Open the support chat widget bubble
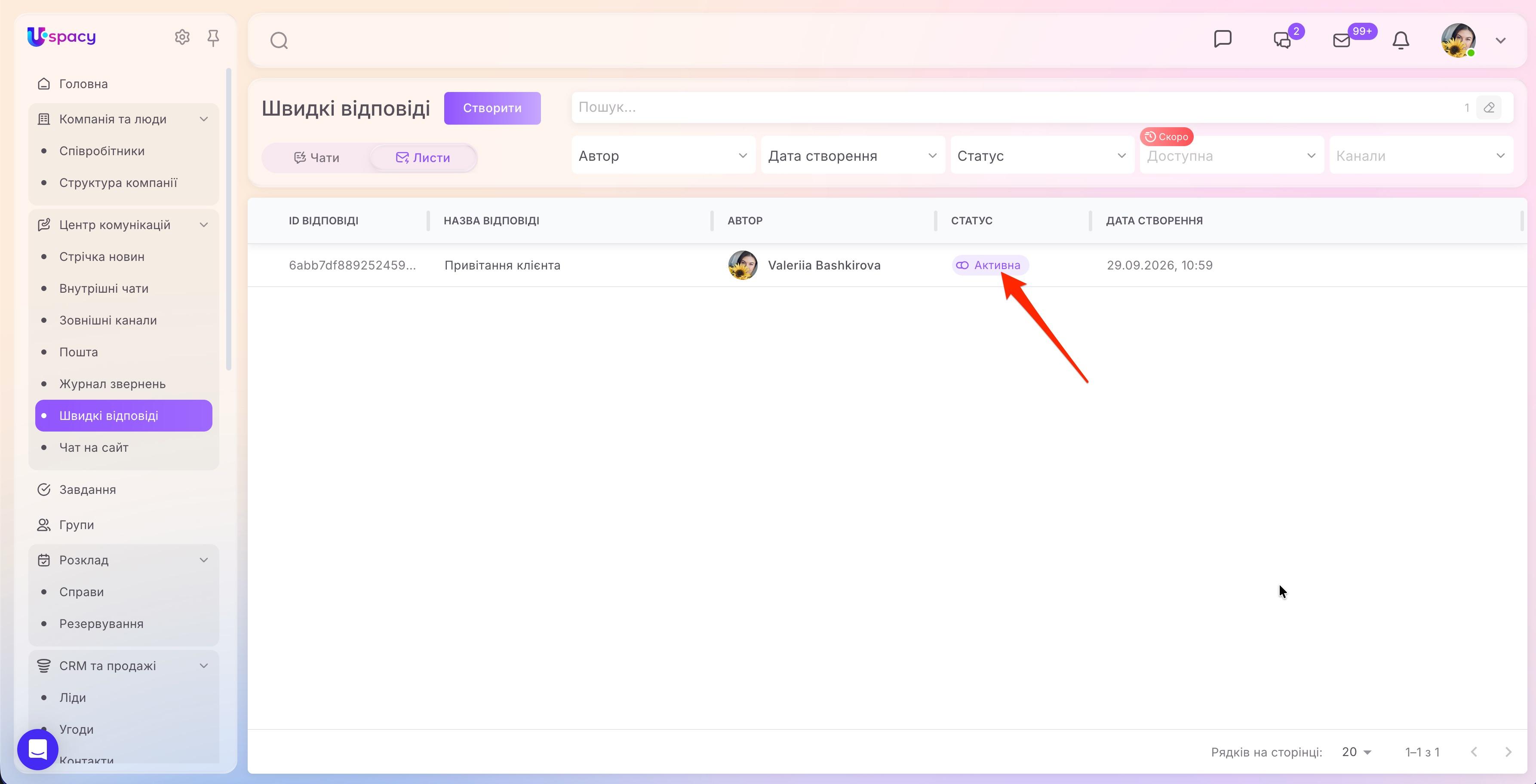 point(37,750)
